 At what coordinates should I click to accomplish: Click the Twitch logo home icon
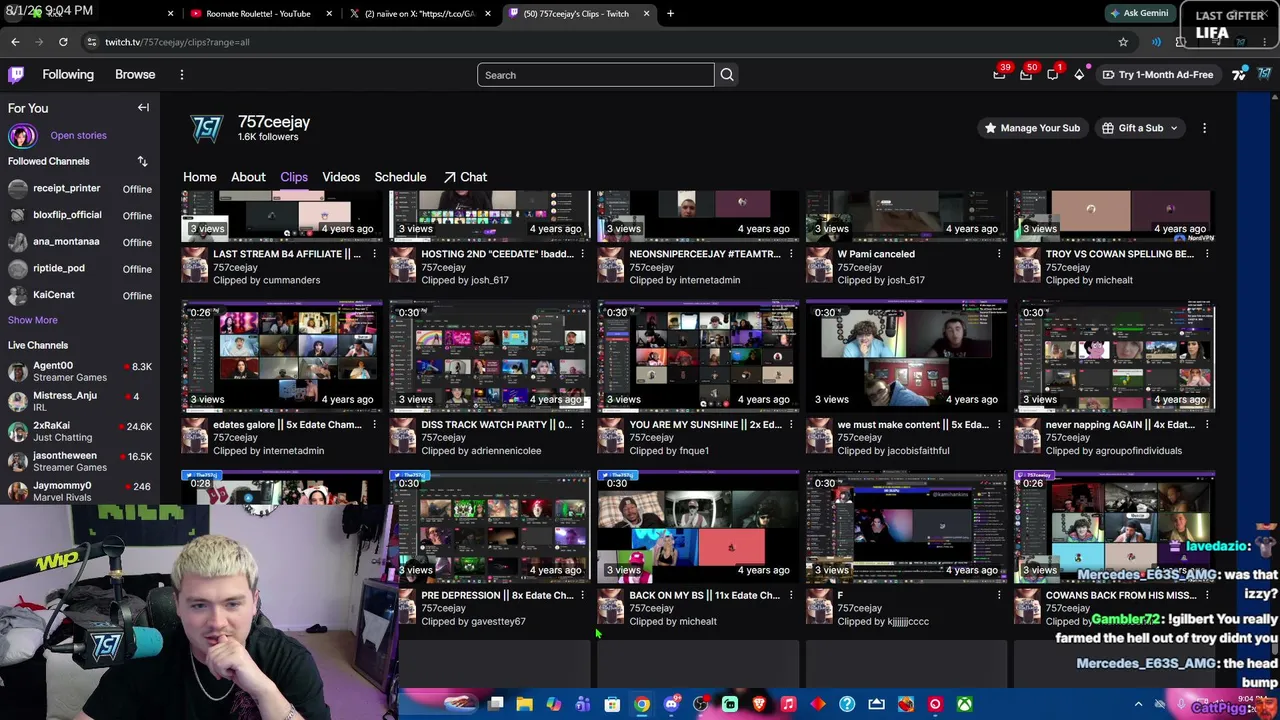[x=16, y=75]
